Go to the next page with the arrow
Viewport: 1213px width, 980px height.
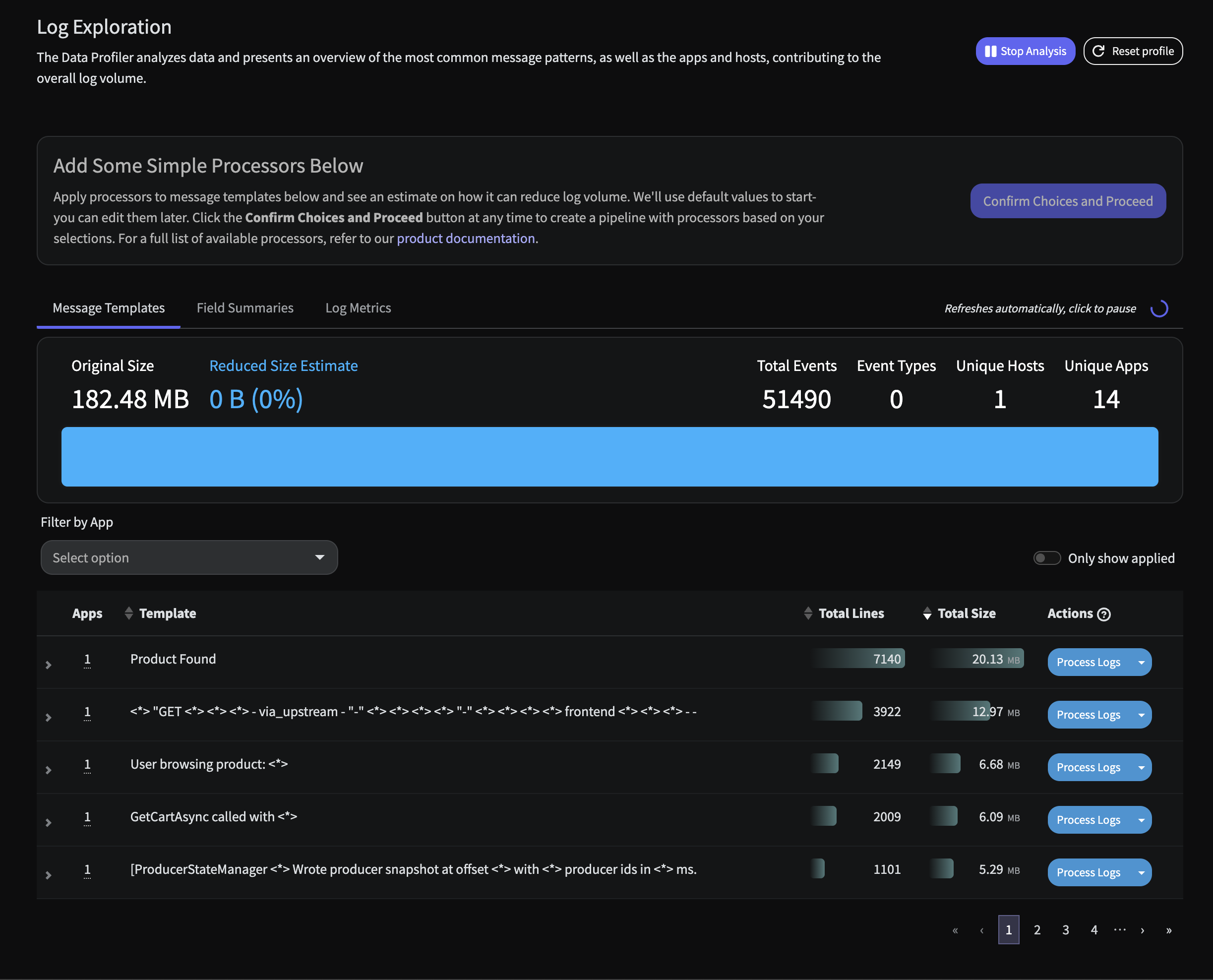[1143, 930]
